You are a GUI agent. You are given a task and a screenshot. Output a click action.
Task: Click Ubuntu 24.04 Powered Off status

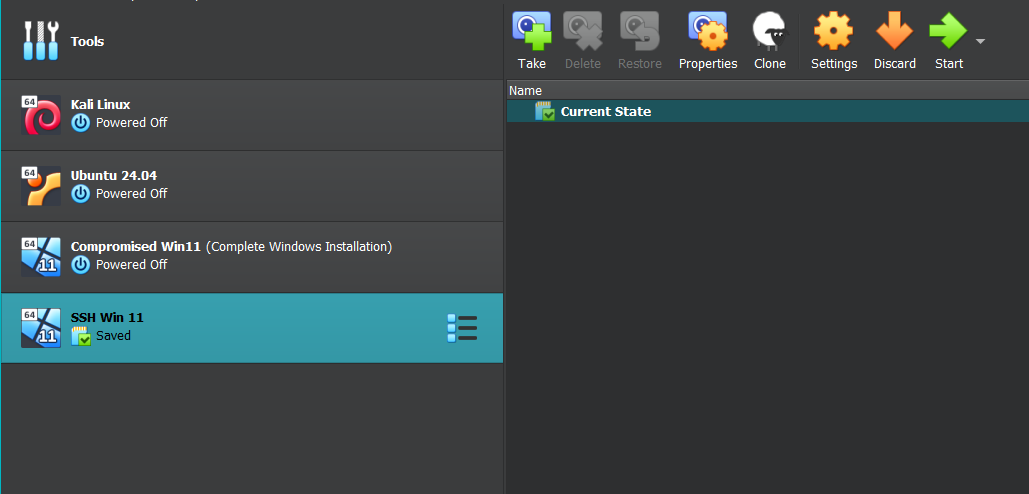click(x=119, y=194)
